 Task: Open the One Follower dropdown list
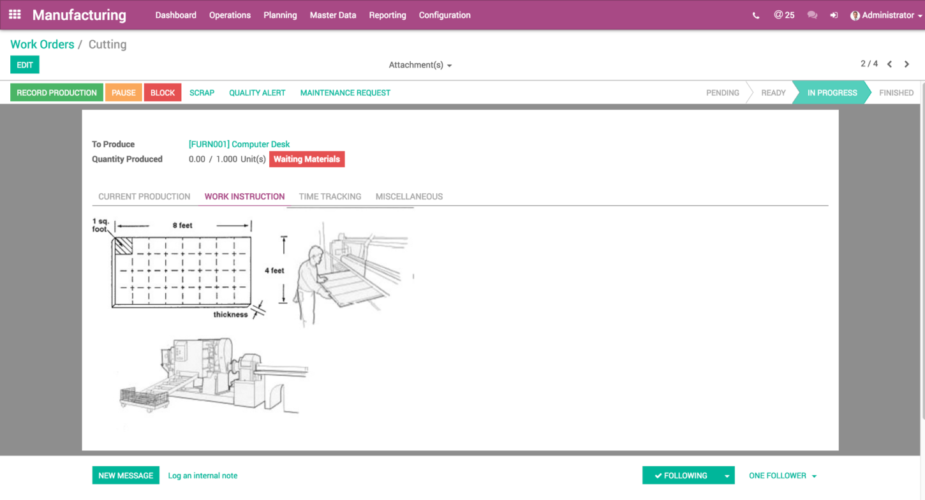(x=783, y=476)
